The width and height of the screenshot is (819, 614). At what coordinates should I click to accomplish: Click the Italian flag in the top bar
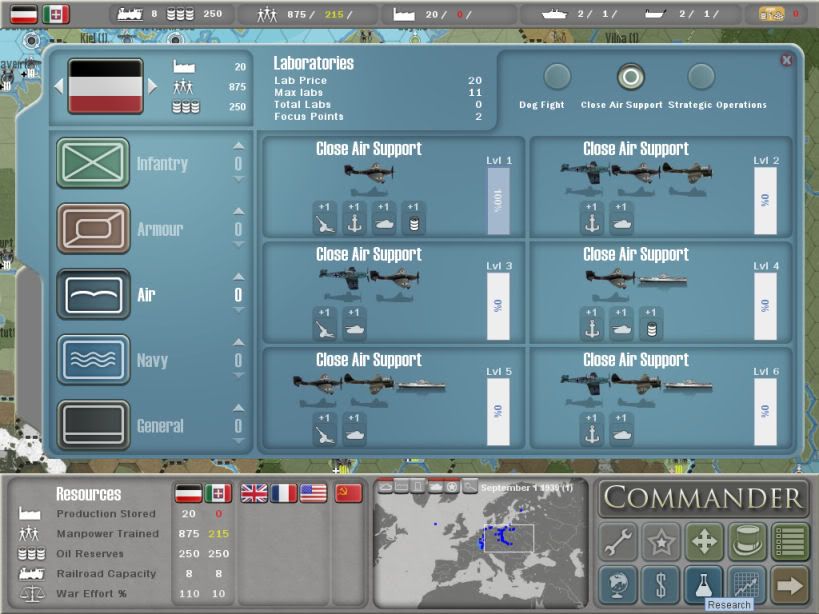pyautogui.click(x=56, y=14)
